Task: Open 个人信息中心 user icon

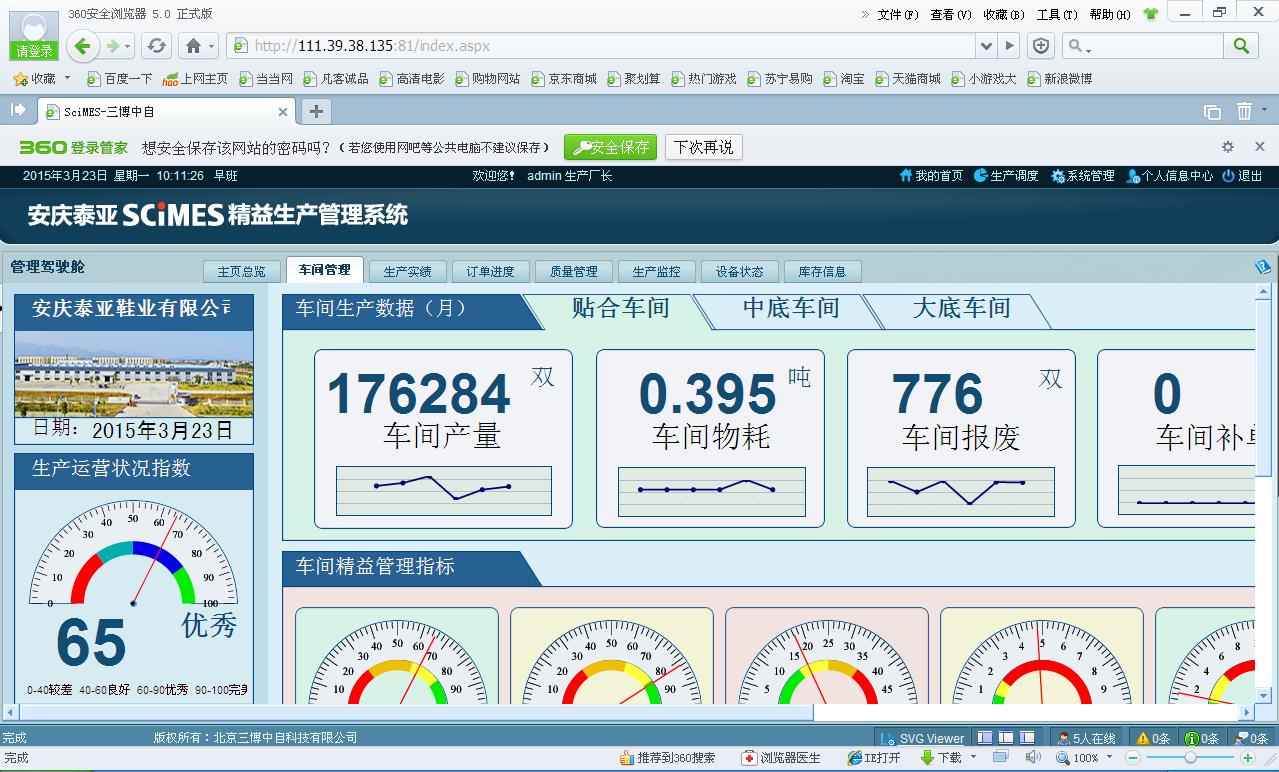Action: (x=1132, y=176)
